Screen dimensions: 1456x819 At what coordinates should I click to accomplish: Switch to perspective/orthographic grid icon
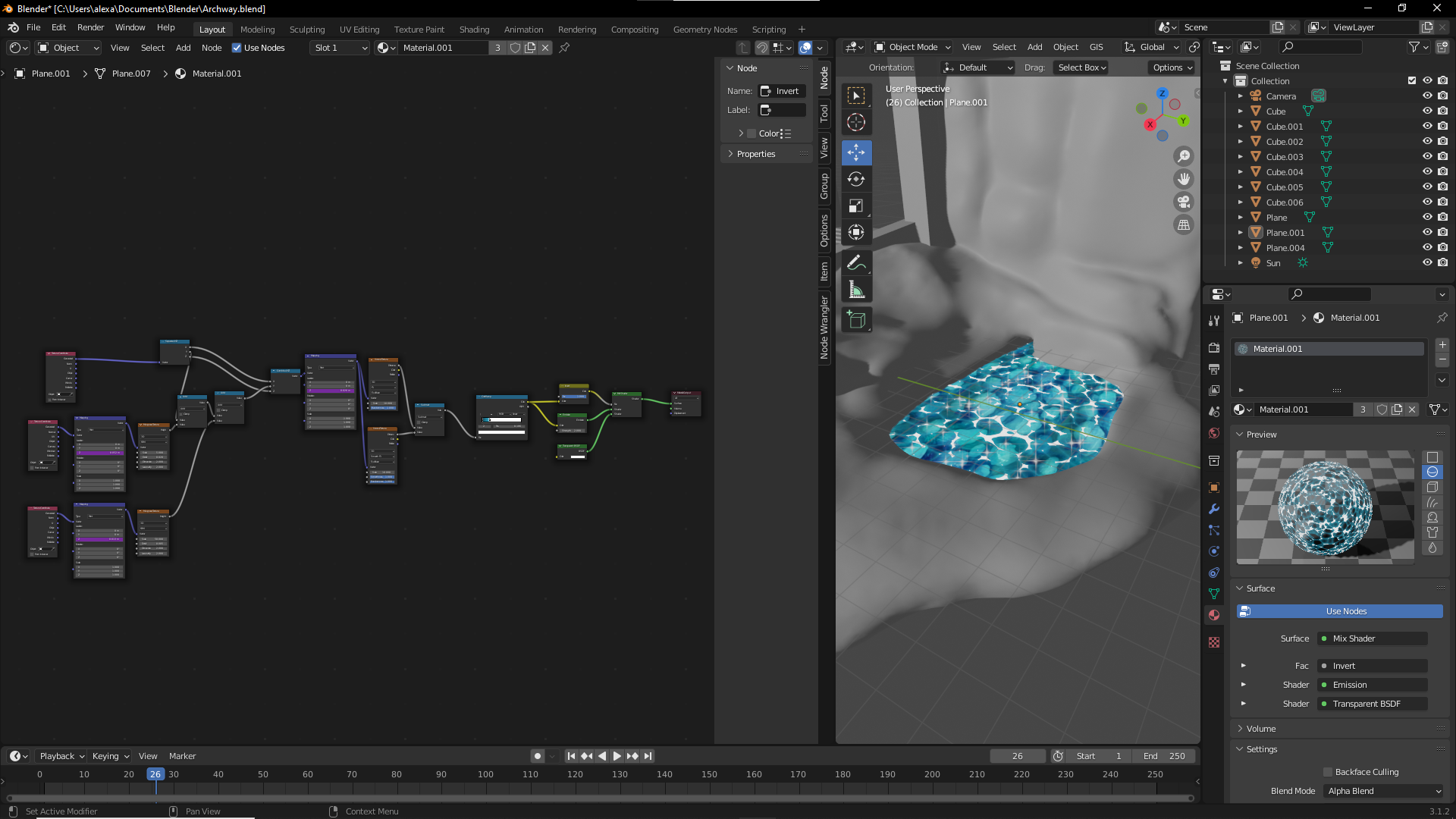pyautogui.click(x=1183, y=225)
